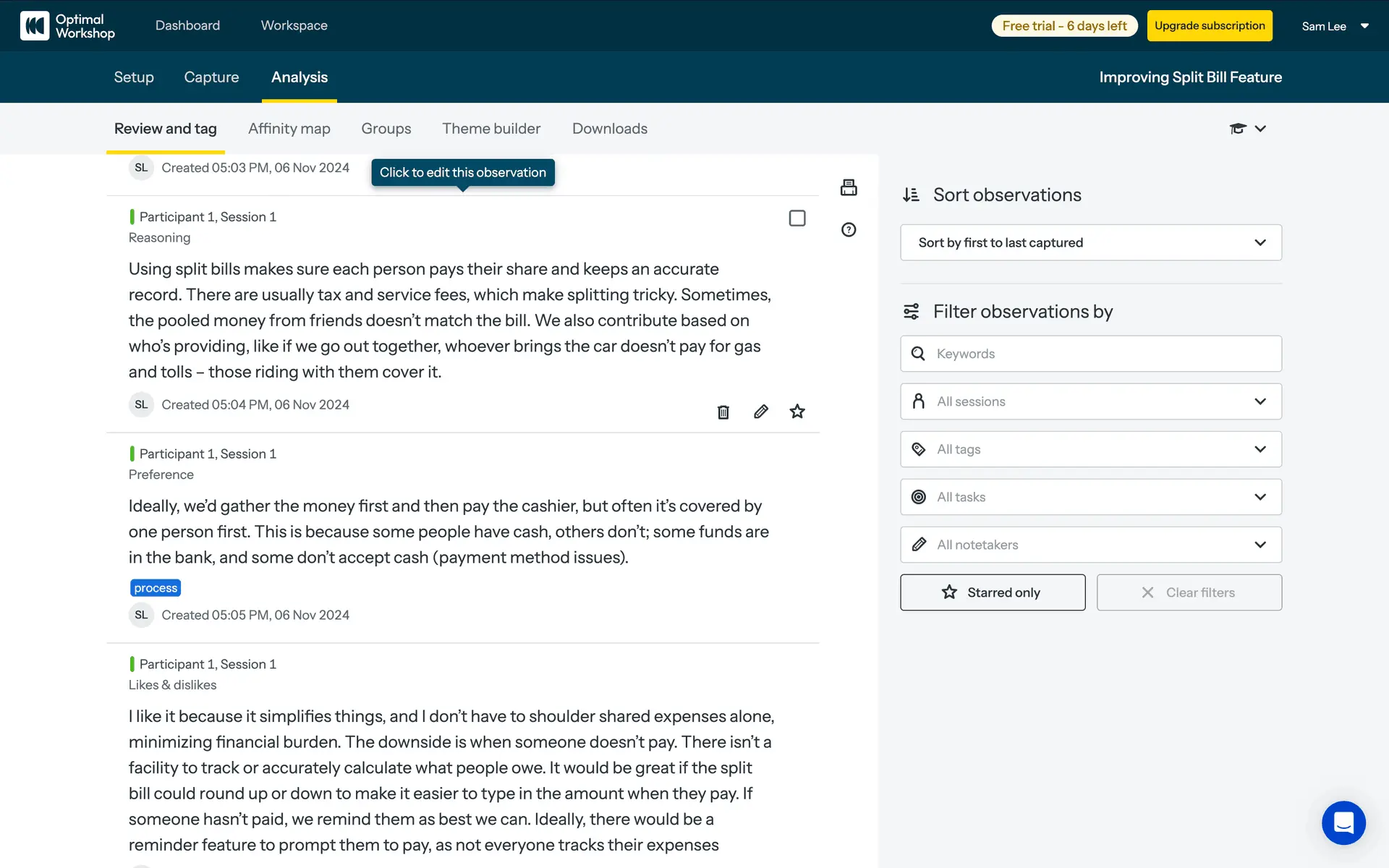Open the chat support bubble
The width and height of the screenshot is (1389, 868).
pyautogui.click(x=1343, y=822)
